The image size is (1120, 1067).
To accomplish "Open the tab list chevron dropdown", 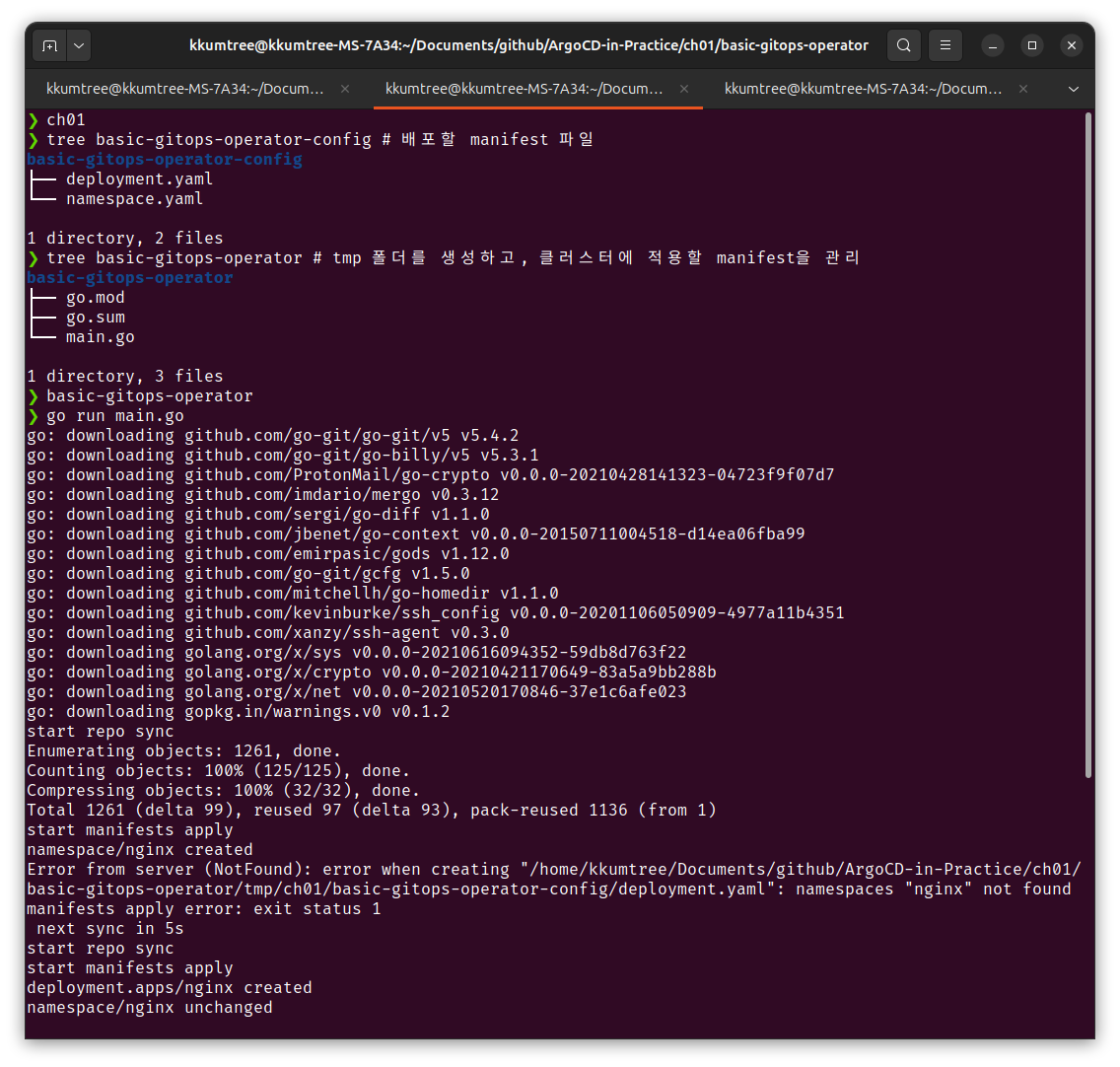I will click(1073, 90).
